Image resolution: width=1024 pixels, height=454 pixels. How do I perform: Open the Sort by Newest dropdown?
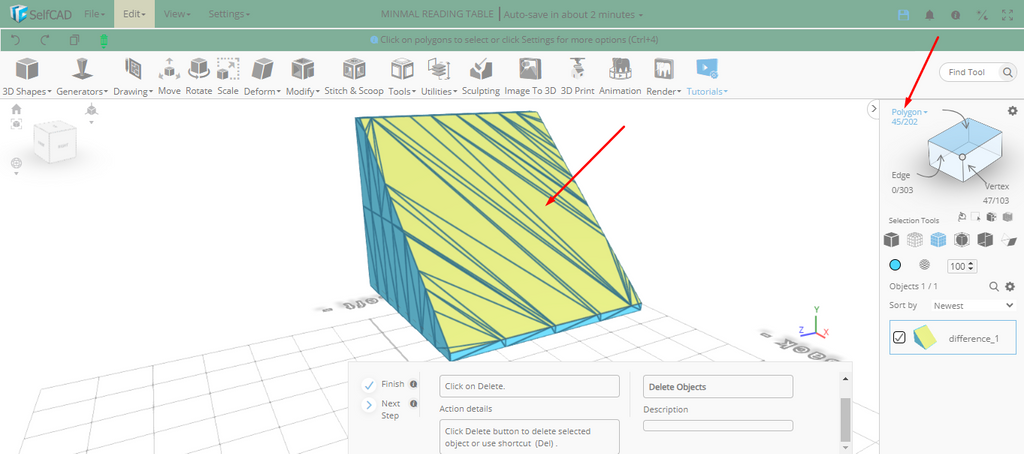[x=972, y=305]
